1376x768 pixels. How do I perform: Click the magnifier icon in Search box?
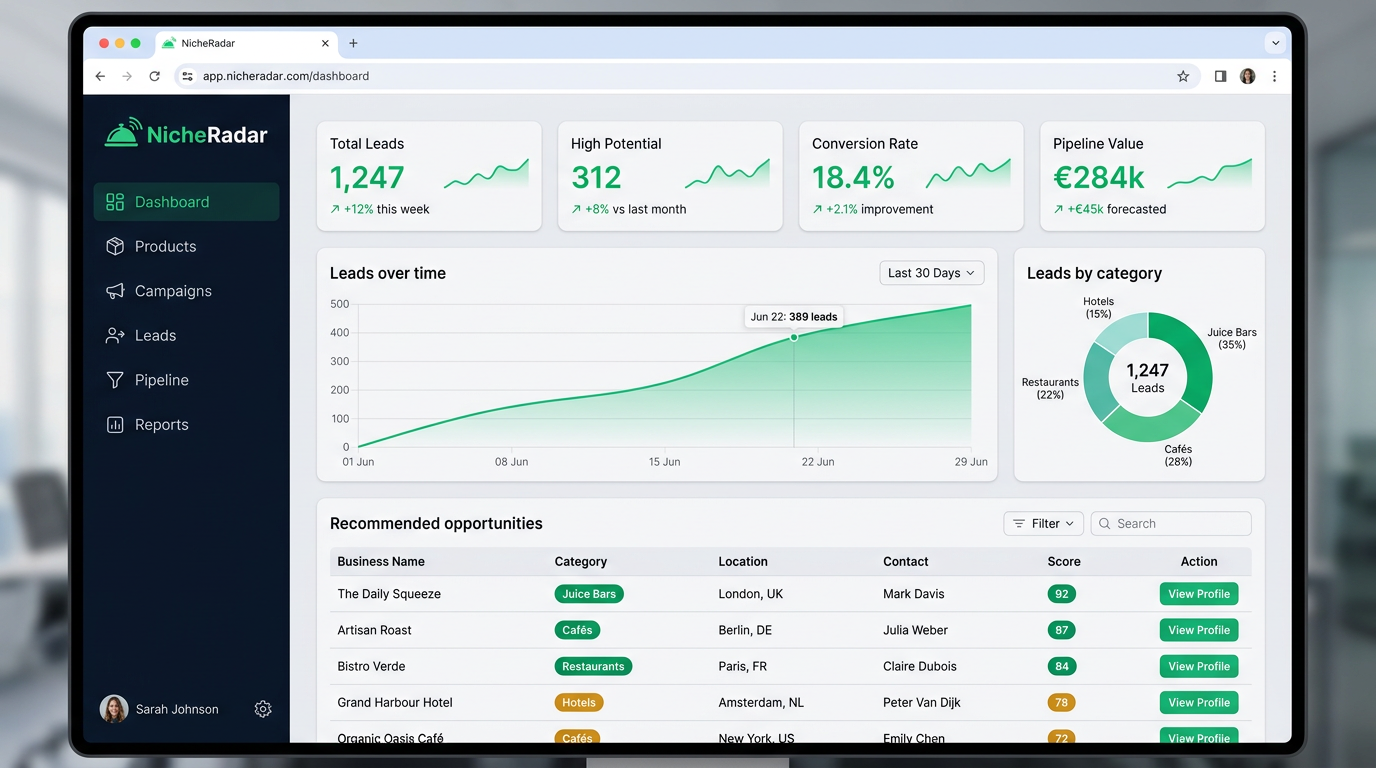1105,523
